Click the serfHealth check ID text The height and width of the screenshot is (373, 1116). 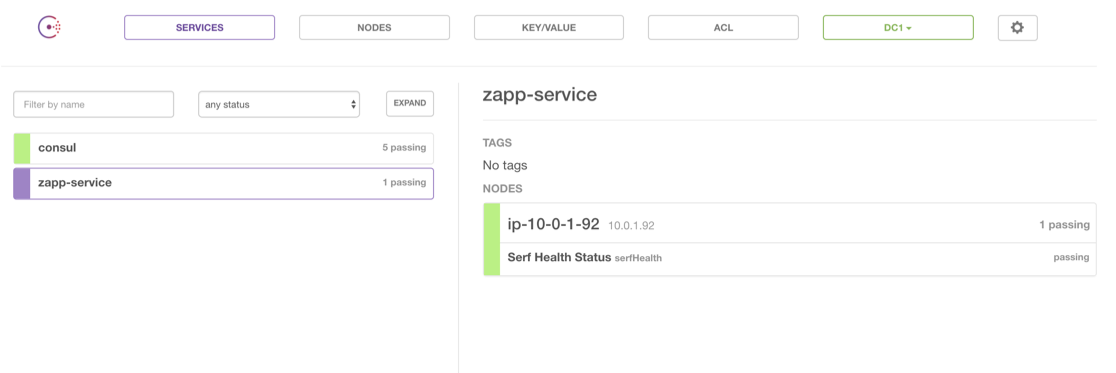(x=638, y=258)
